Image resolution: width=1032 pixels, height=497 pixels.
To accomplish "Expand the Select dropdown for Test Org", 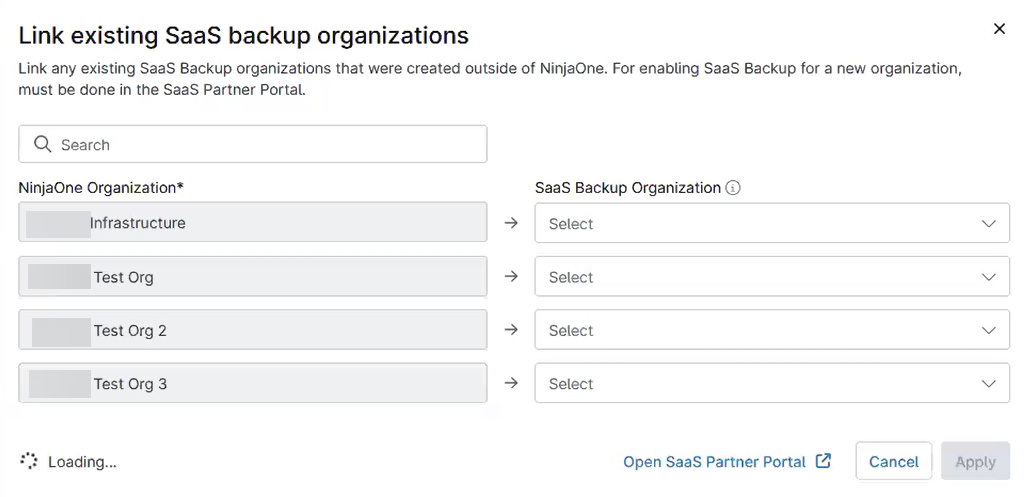I will click(772, 277).
